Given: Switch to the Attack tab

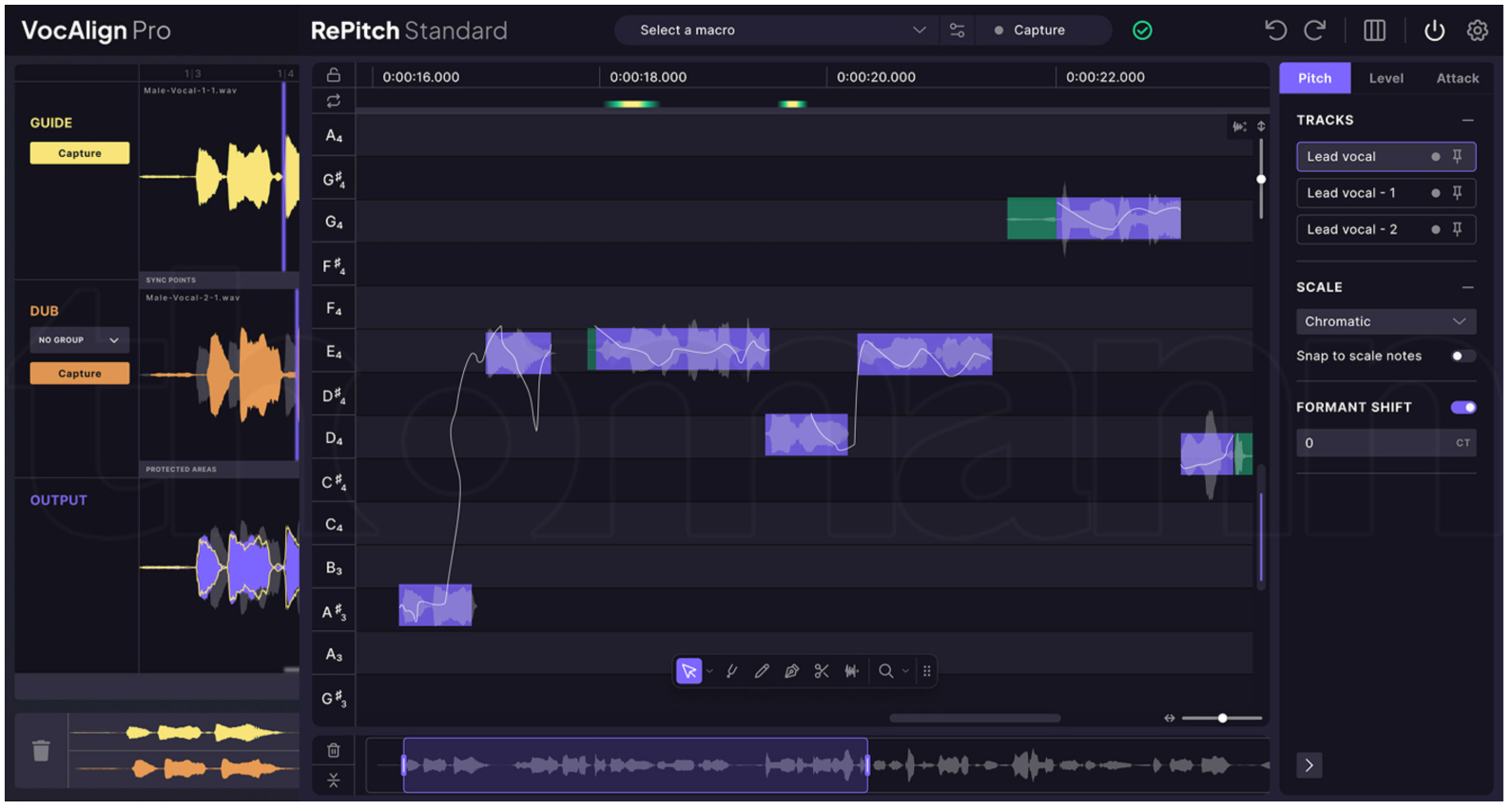Looking at the screenshot, I should coord(1457,78).
